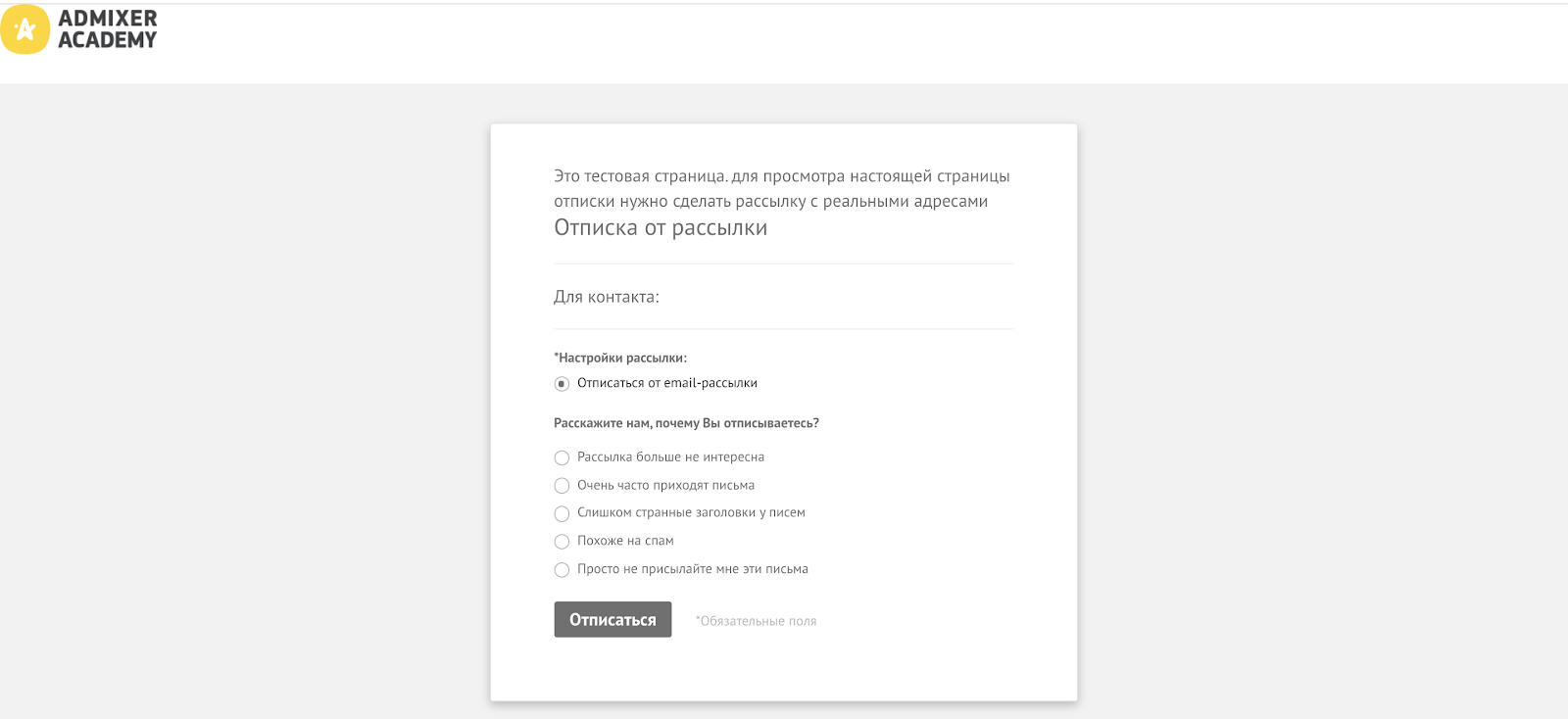Viewport: 1568px width, 719px height.
Task: Click the 'Расскажите нам, почему Вы отписываетесь?' question
Action: (x=686, y=423)
